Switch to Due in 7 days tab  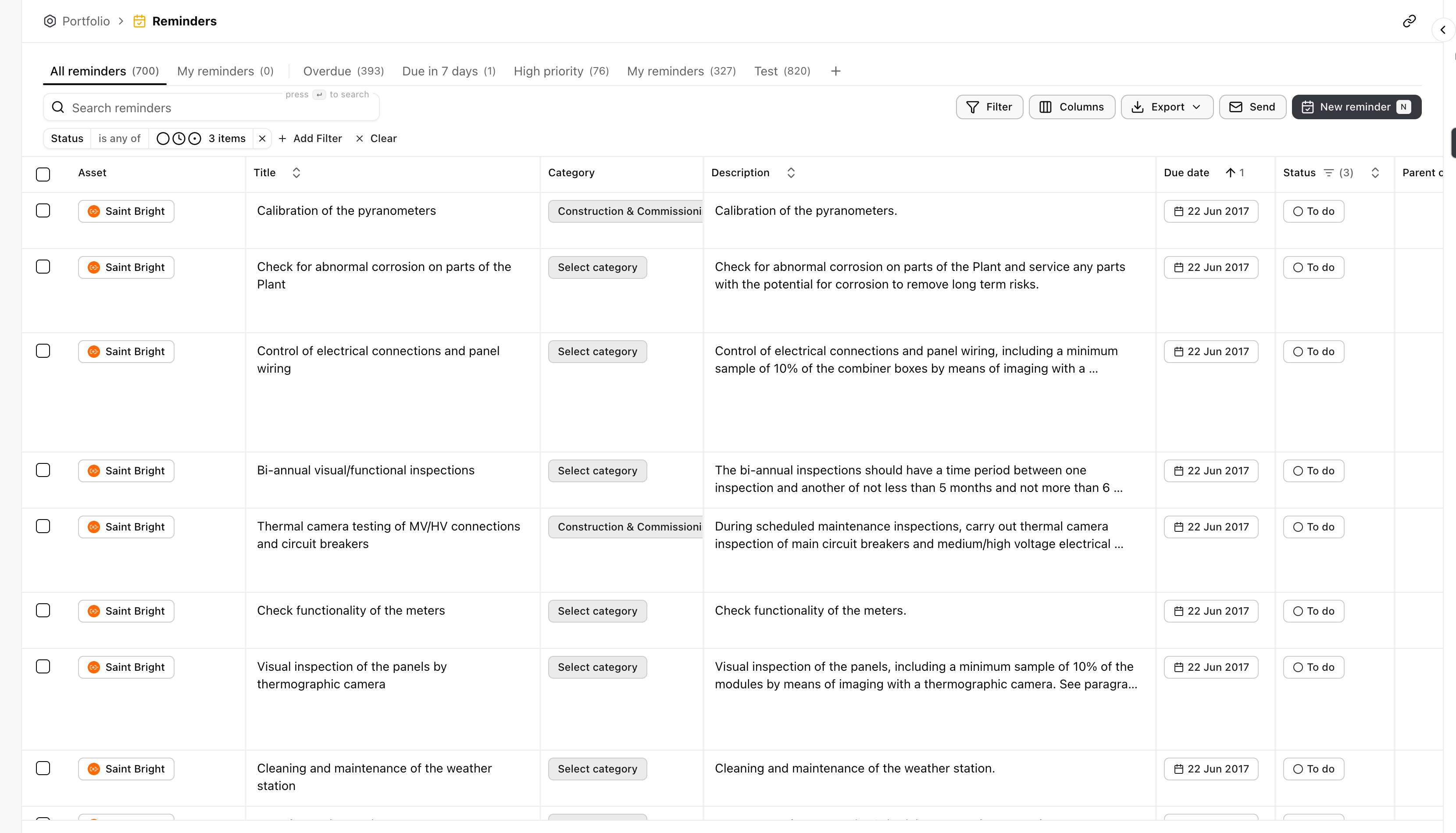[x=449, y=71]
